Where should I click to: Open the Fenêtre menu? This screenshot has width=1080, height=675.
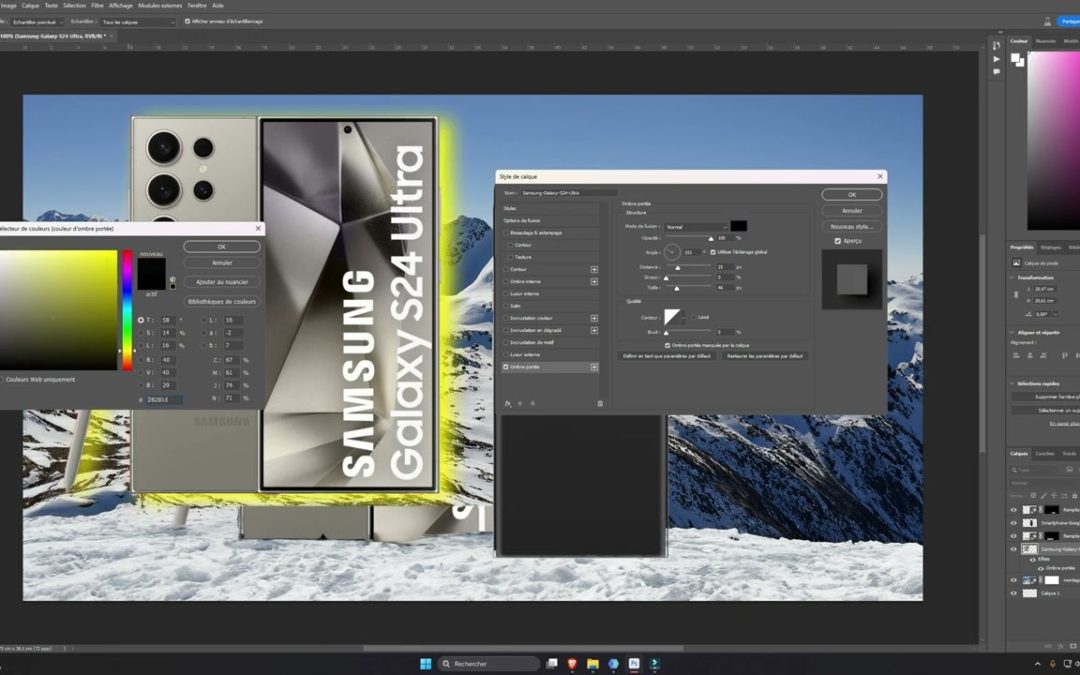point(197,6)
